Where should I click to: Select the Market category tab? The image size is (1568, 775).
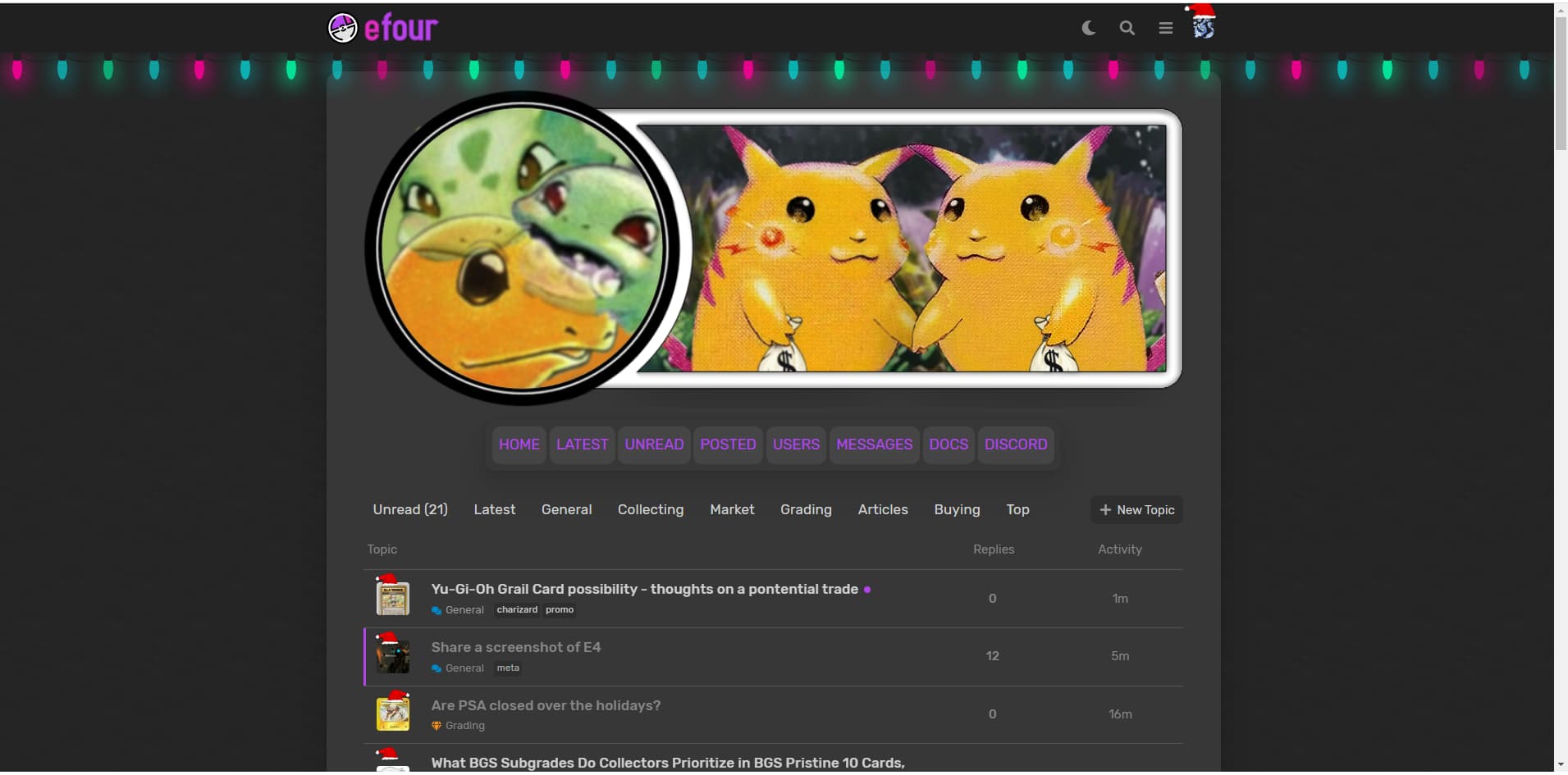[x=732, y=509]
